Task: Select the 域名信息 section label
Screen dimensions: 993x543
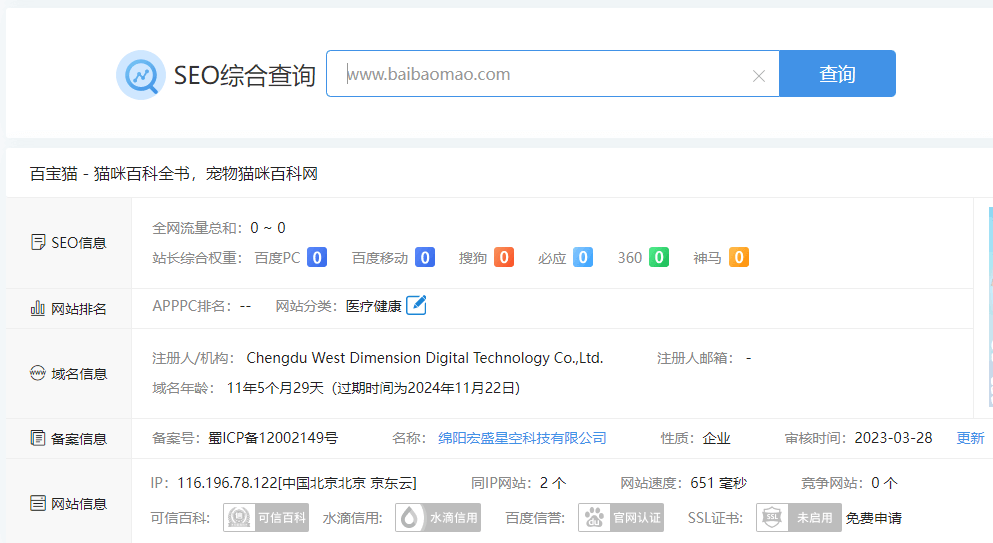Action: point(68,374)
